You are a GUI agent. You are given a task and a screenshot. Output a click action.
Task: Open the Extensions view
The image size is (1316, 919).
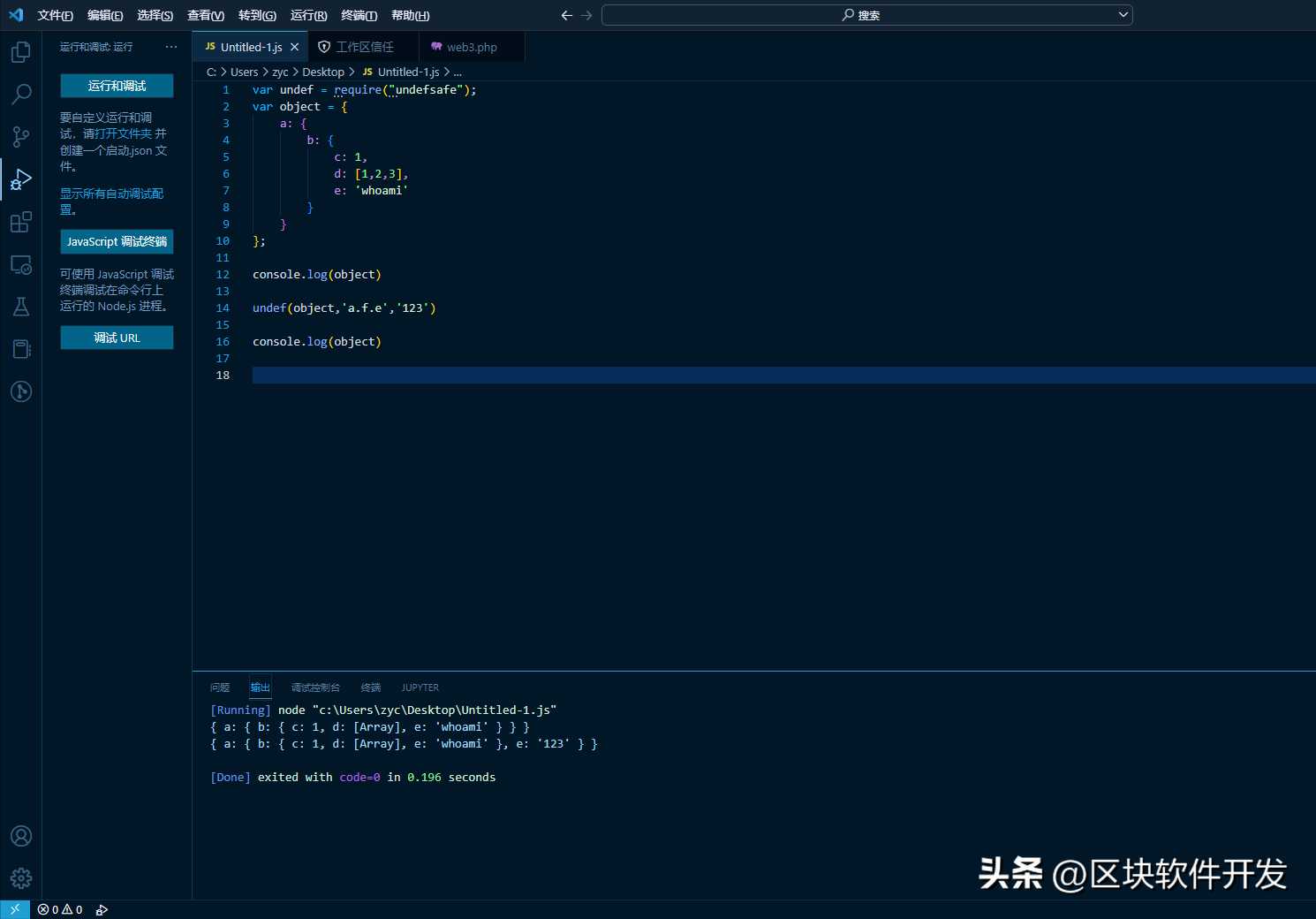[x=21, y=222]
